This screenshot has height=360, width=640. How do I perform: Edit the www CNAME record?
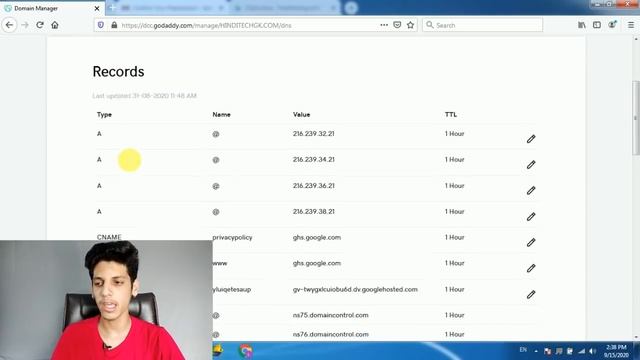[x=531, y=268]
